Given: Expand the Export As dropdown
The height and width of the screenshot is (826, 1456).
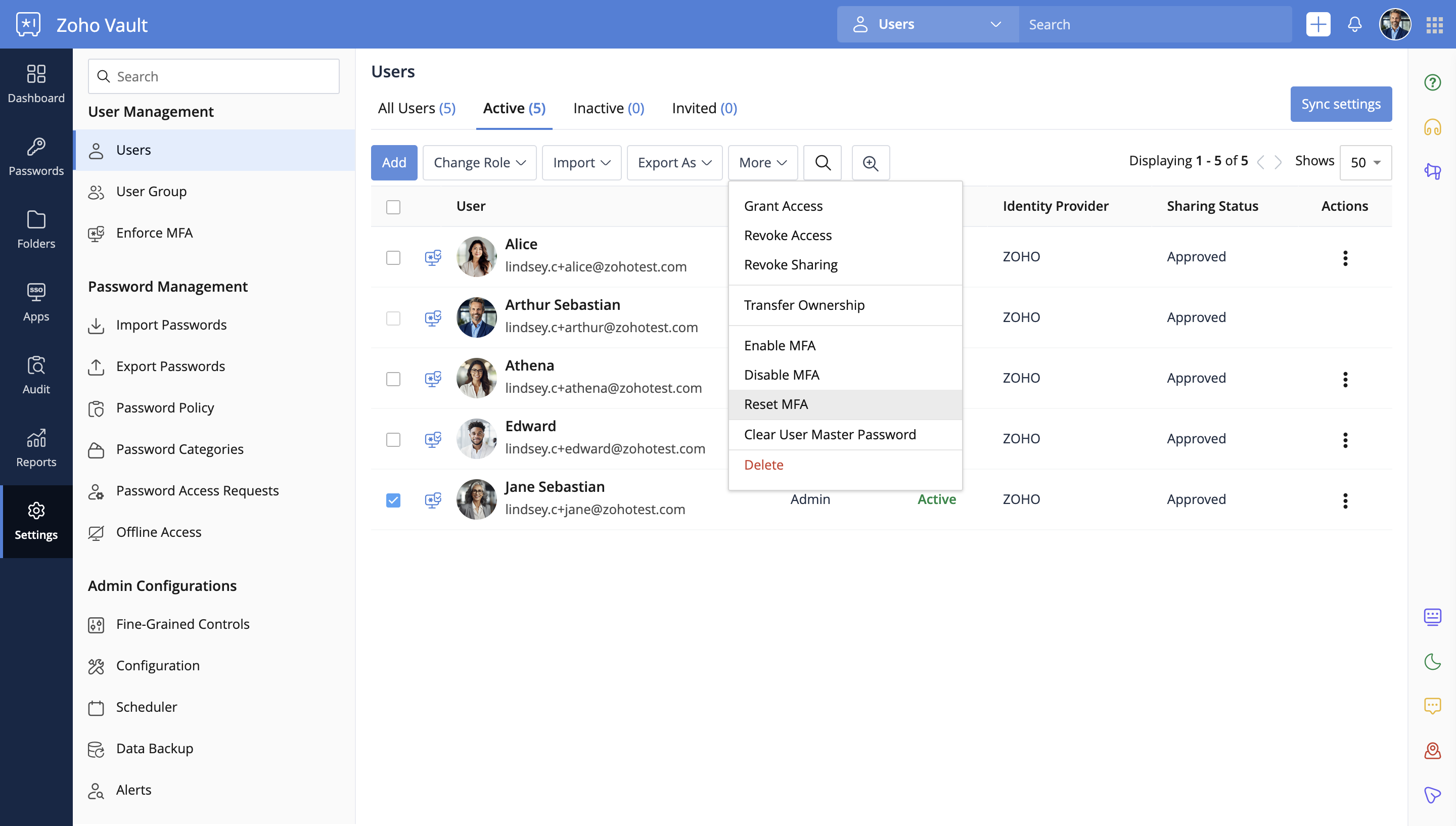Looking at the screenshot, I should tap(674, 163).
